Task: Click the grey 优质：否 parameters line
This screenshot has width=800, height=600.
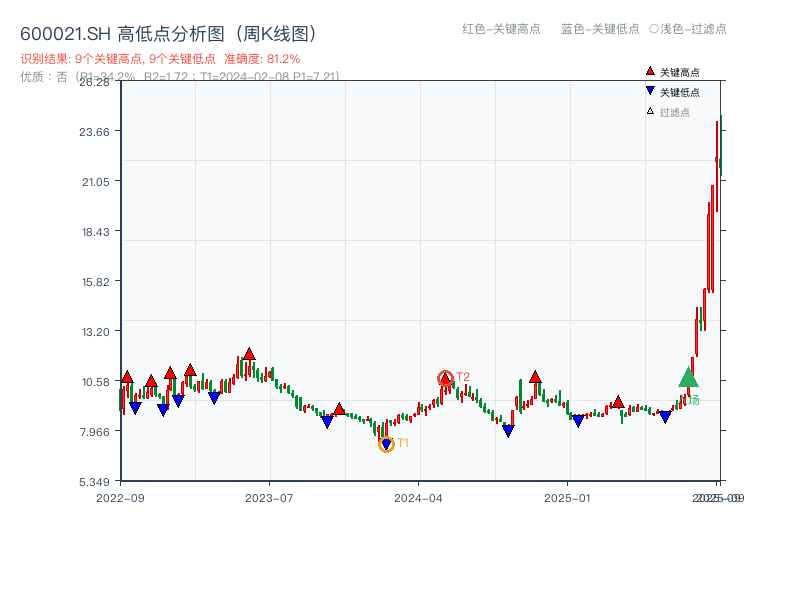Action: (180, 77)
